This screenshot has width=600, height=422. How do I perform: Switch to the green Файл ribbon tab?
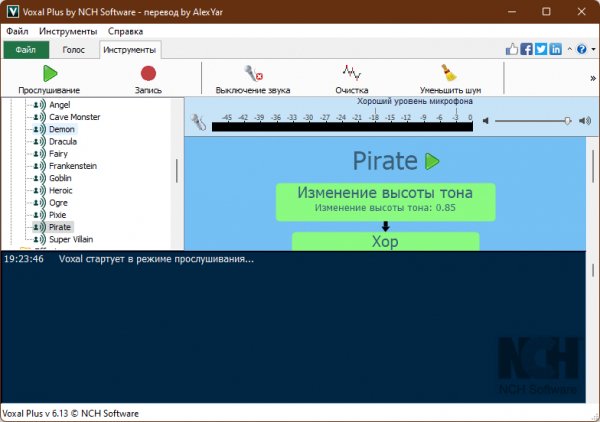click(26, 50)
